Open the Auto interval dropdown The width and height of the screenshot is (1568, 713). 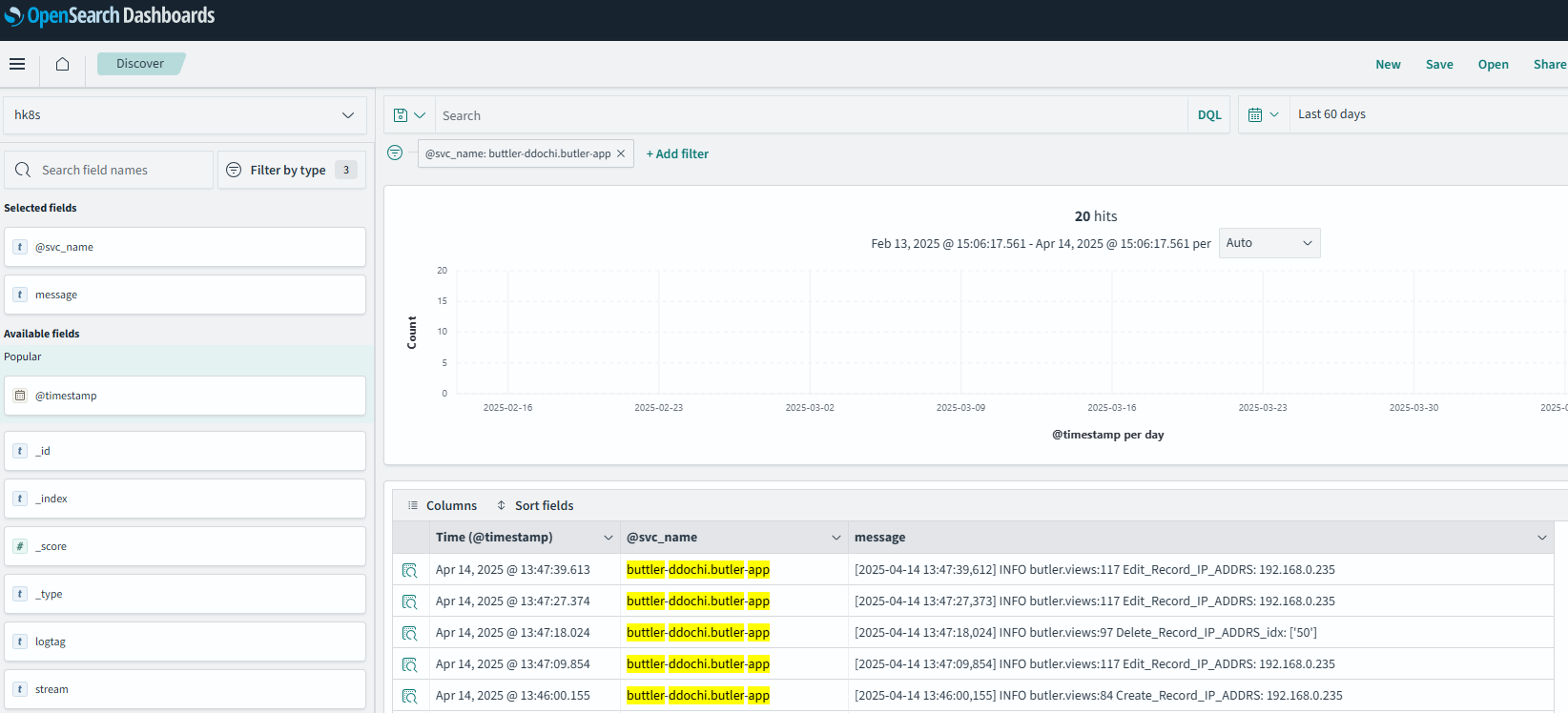click(x=1269, y=243)
